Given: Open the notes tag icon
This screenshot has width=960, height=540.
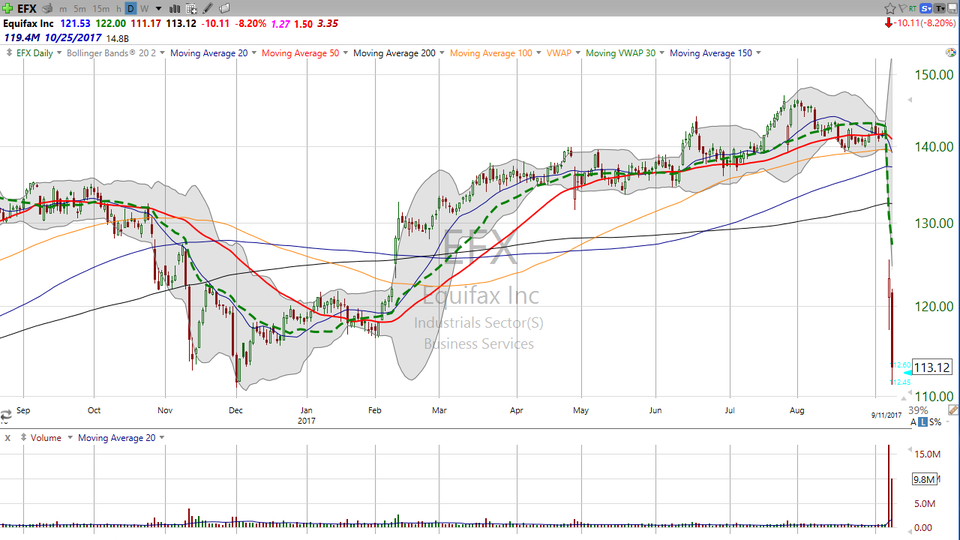Looking at the screenshot, I should pos(225,9).
